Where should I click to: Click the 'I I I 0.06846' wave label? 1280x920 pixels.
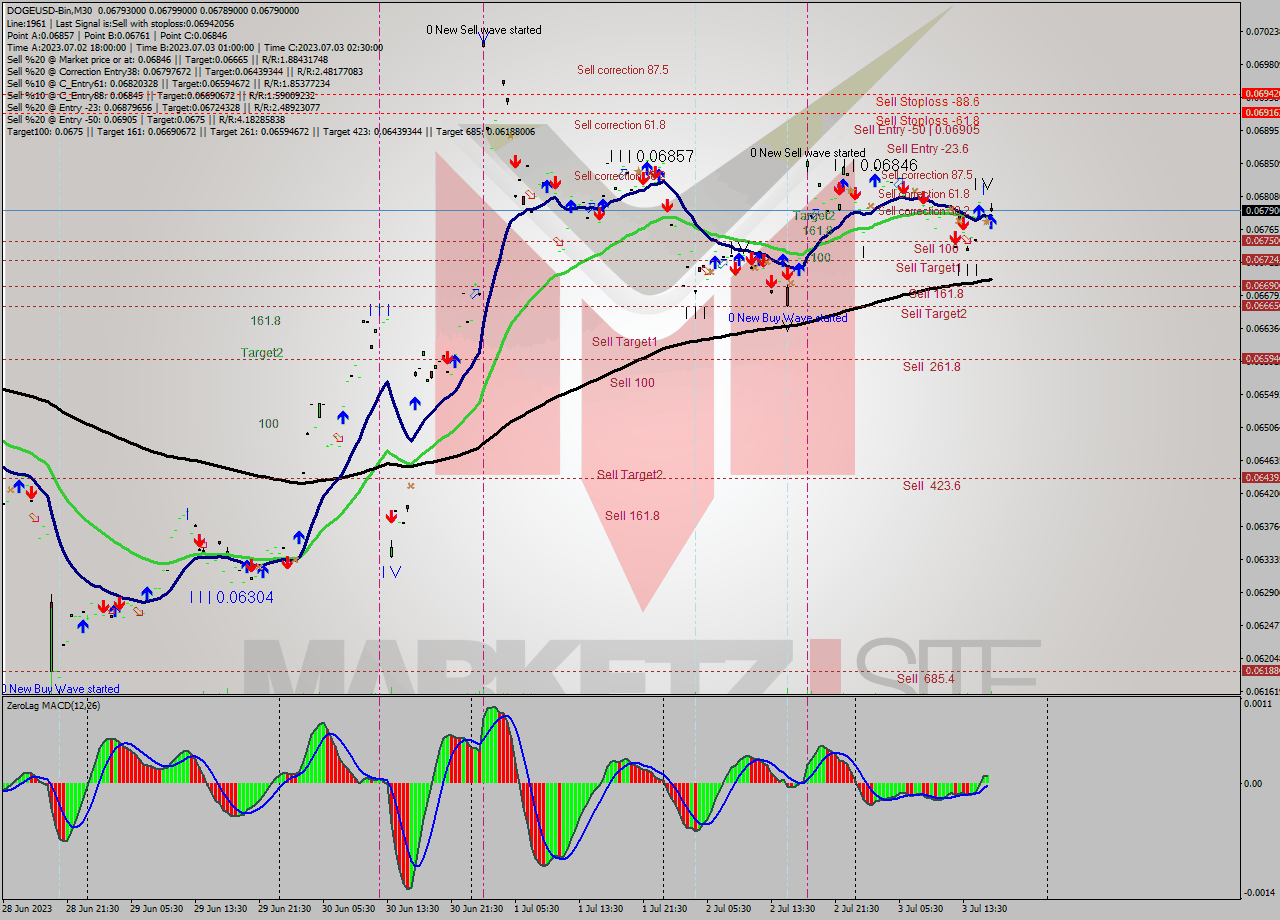pos(876,165)
